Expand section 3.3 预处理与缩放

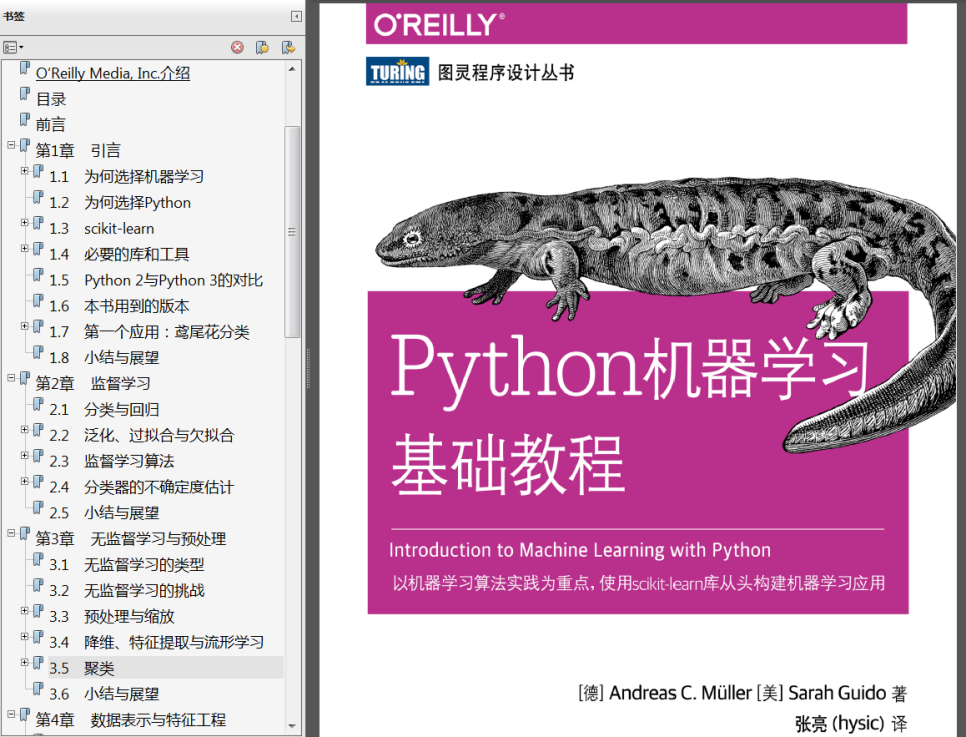tap(25, 611)
